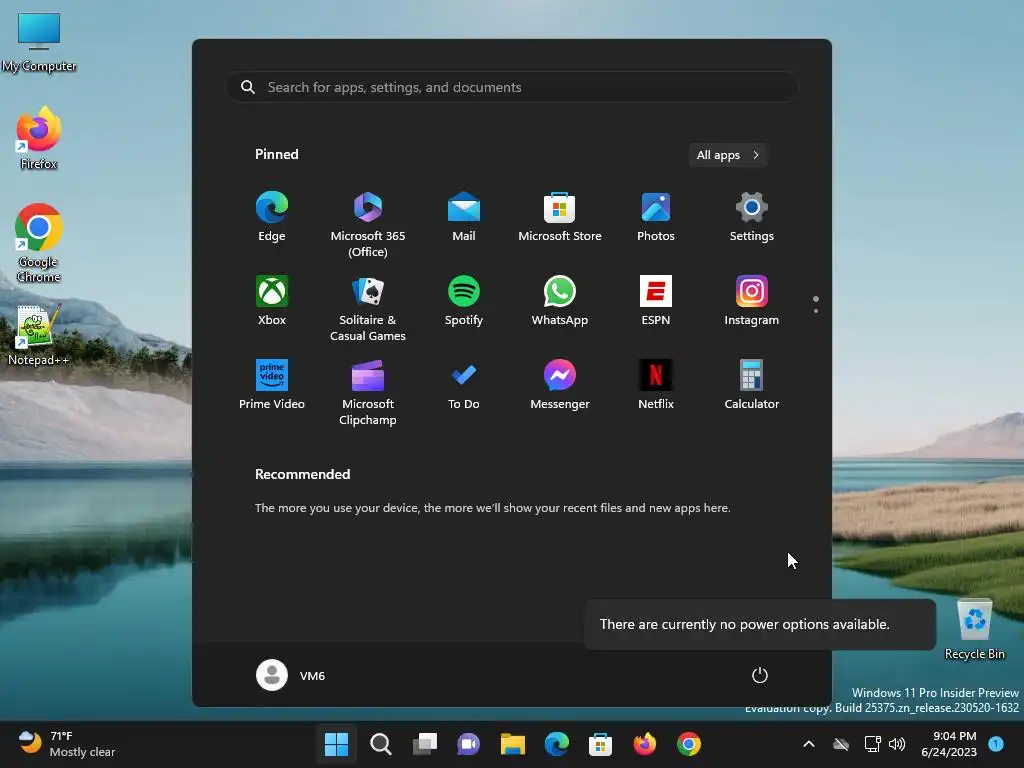
Task: Open Edge from pinned apps
Action: coord(272,217)
